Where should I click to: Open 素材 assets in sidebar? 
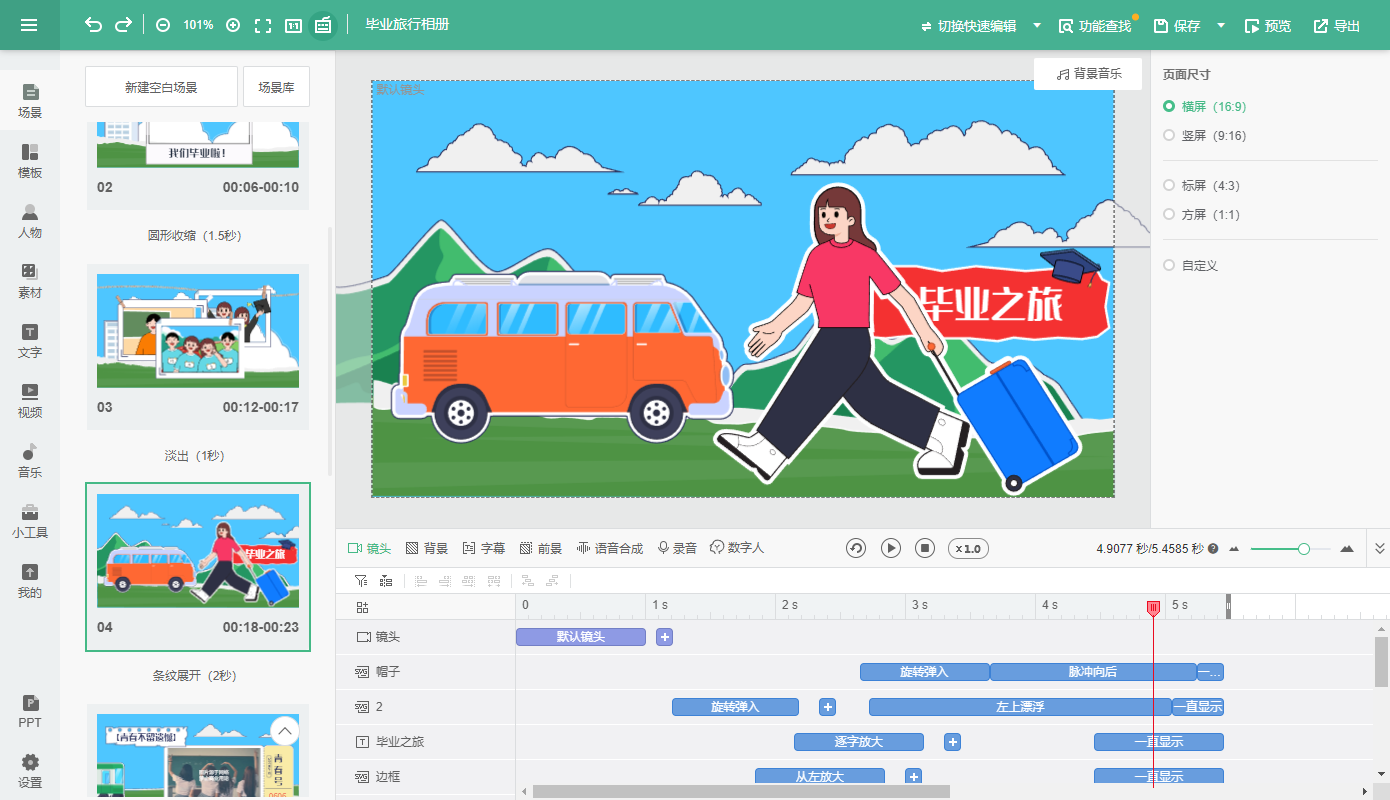(30, 281)
